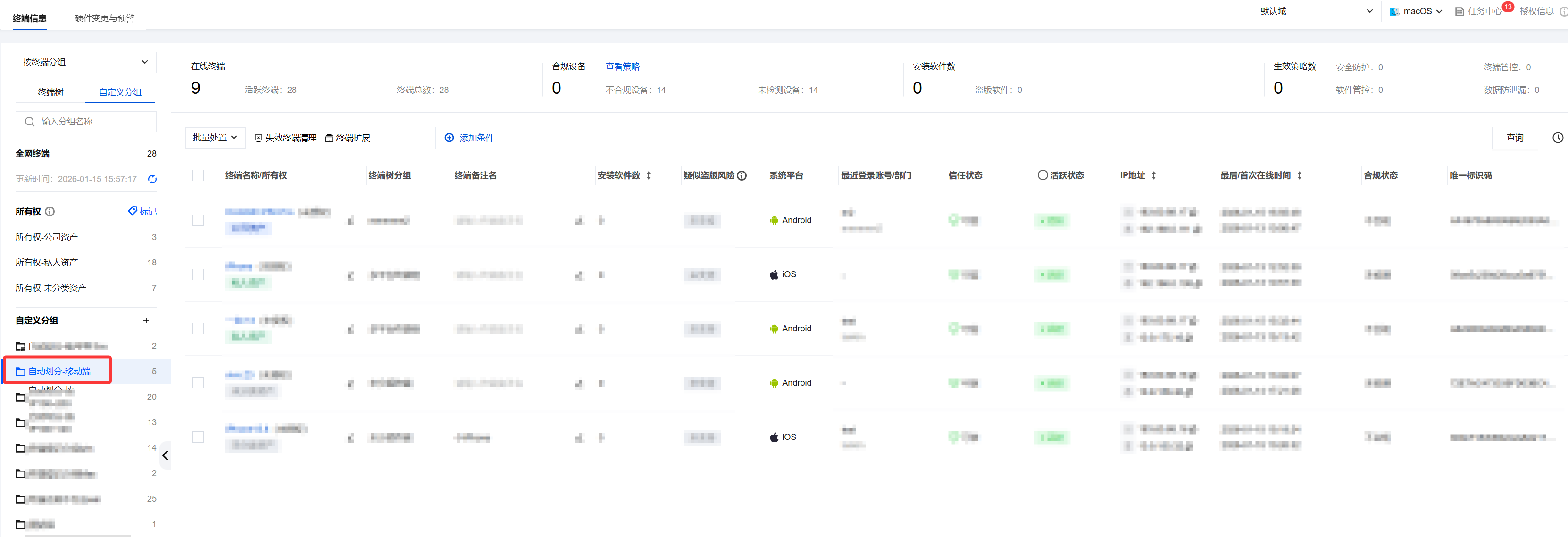Switch to the 硬件变更与预警 tab
The width and height of the screenshot is (1568, 537).
(x=105, y=18)
